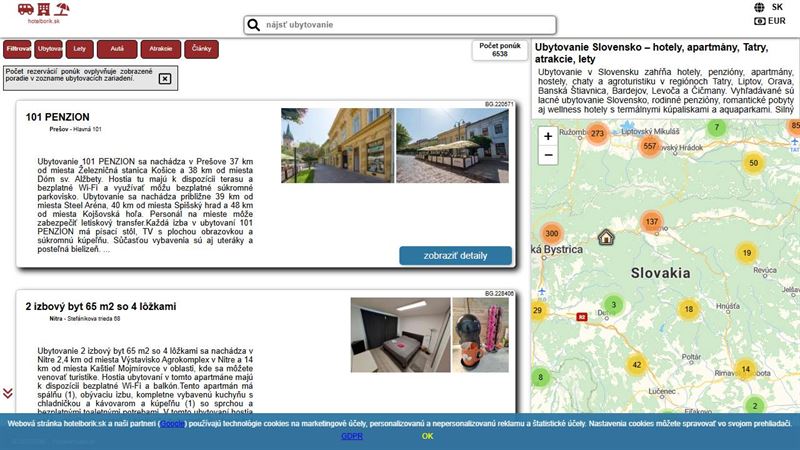Select the green 7 cluster on the map

(716, 128)
